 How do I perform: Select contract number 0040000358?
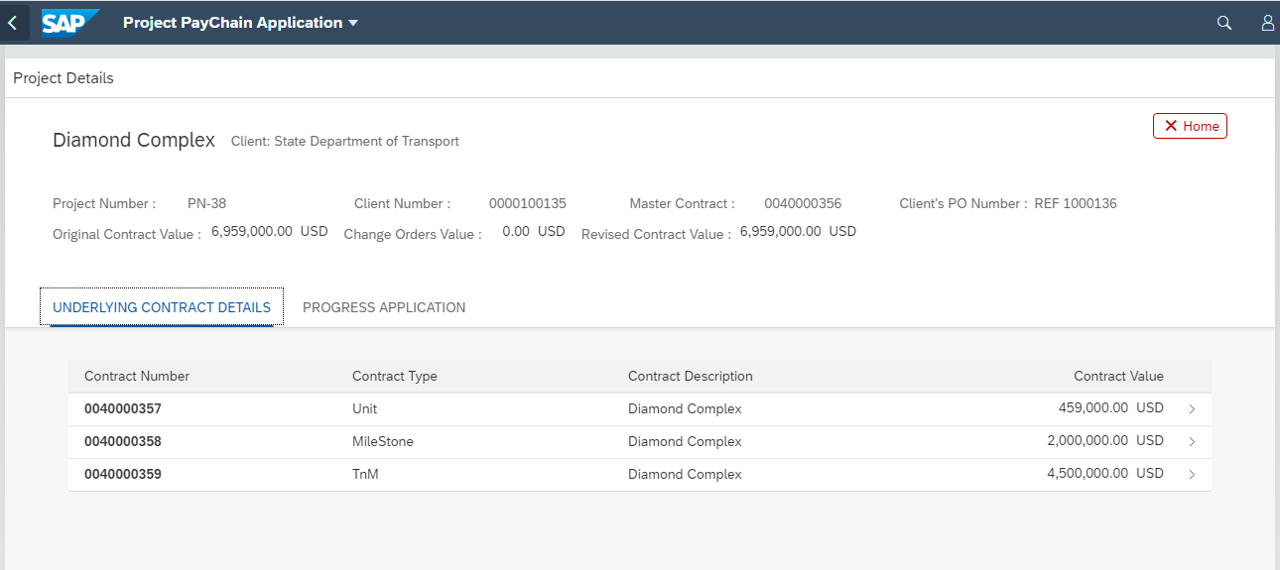coord(123,442)
